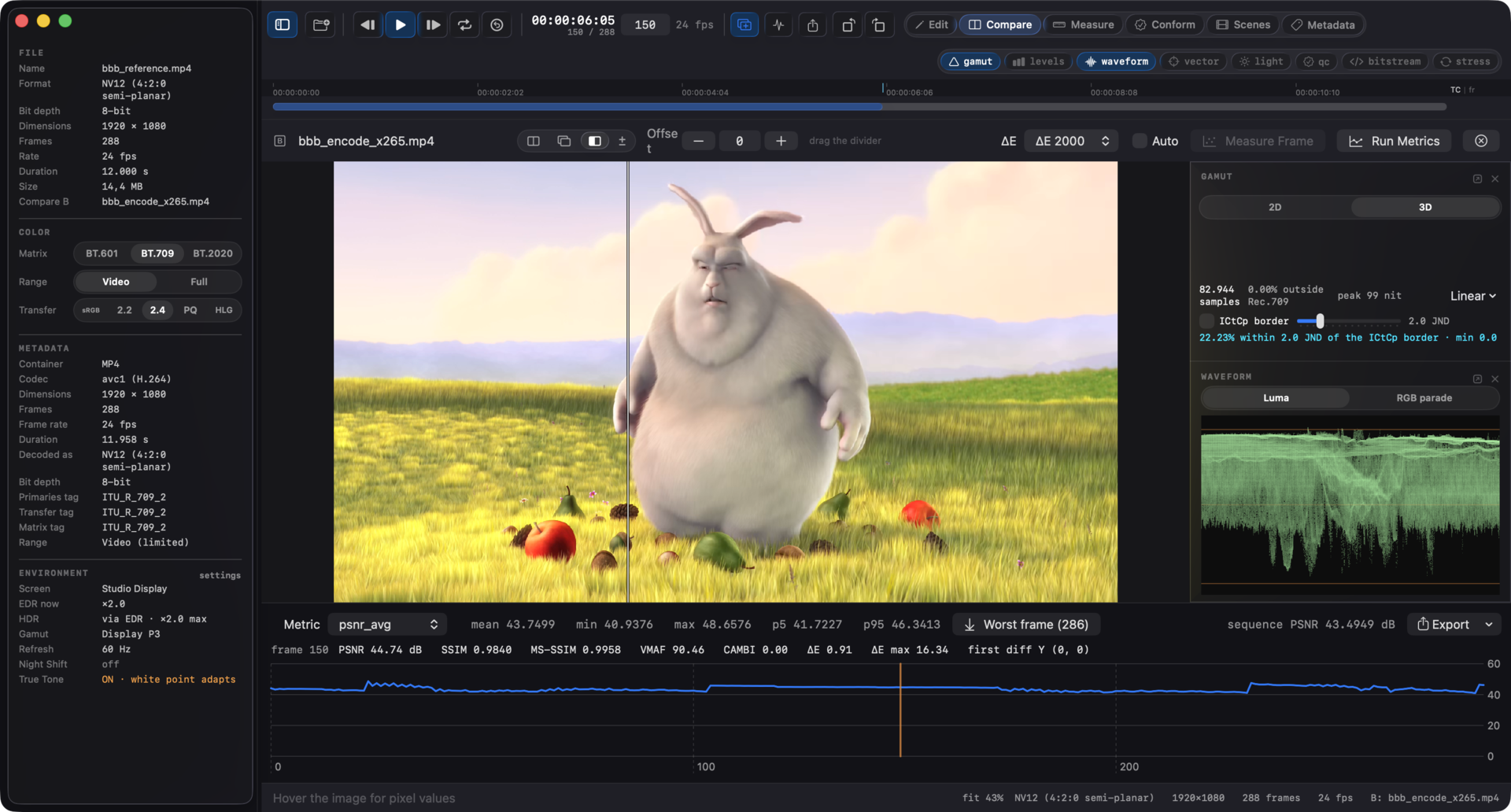Set range to Full
Image resolution: width=1511 pixels, height=812 pixels.
tap(199, 282)
